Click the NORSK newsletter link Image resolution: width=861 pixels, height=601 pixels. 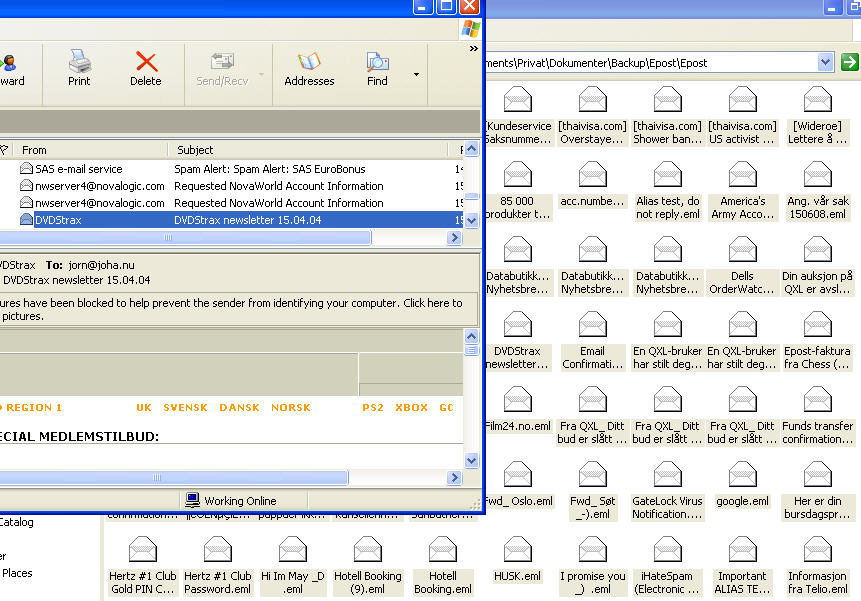coord(291,408)
